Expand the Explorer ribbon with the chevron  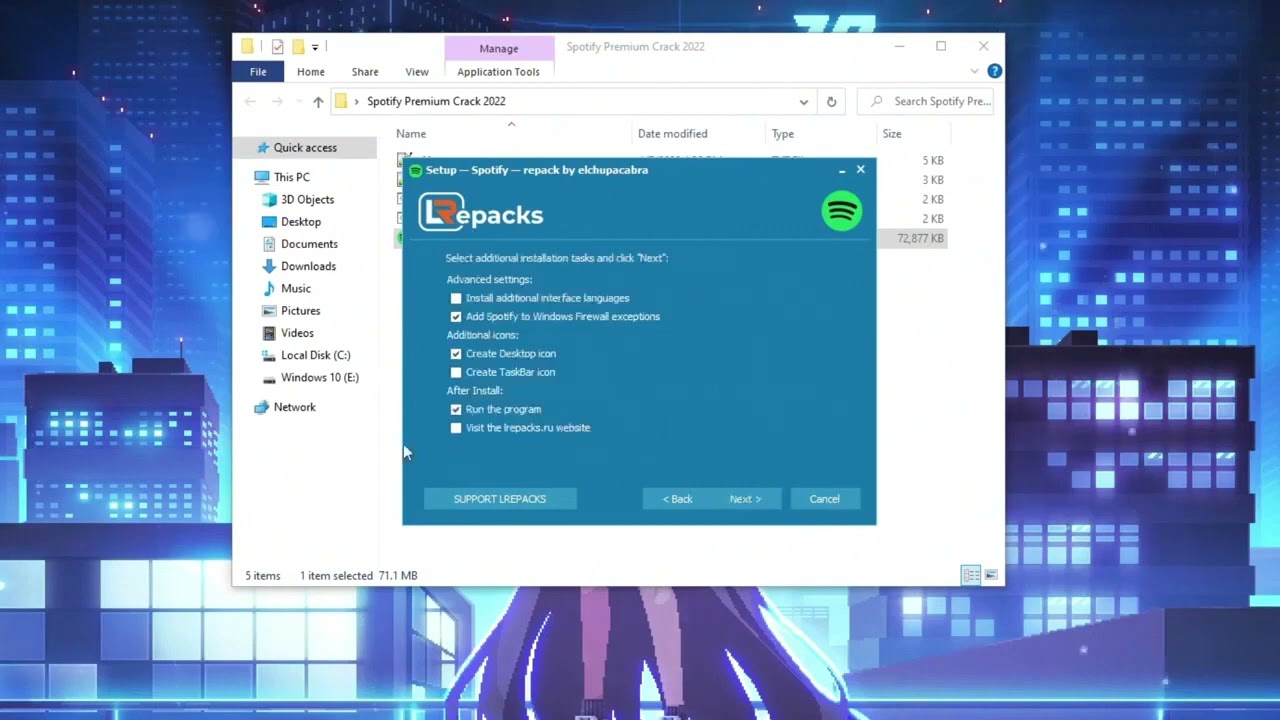tap(975, 71)
